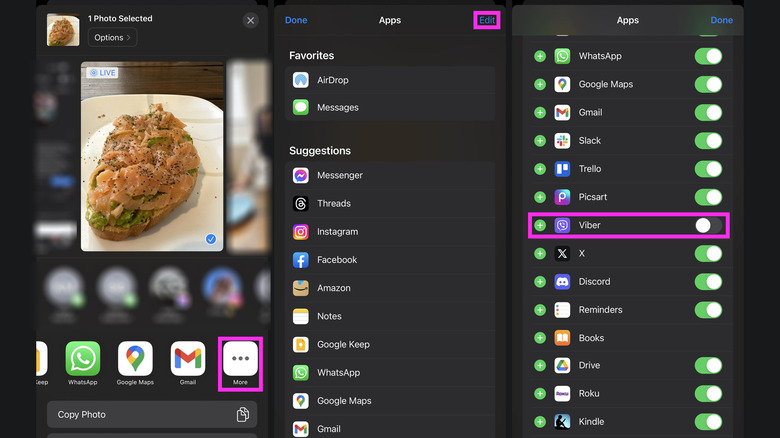Add WhatsApp to favorites with plus

(x=540, y=56)
